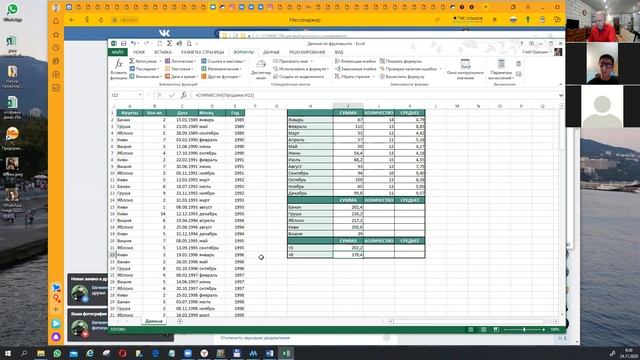The image size is (640, 360).
Task: Expand the formula bar
Action: coord(561,95)
